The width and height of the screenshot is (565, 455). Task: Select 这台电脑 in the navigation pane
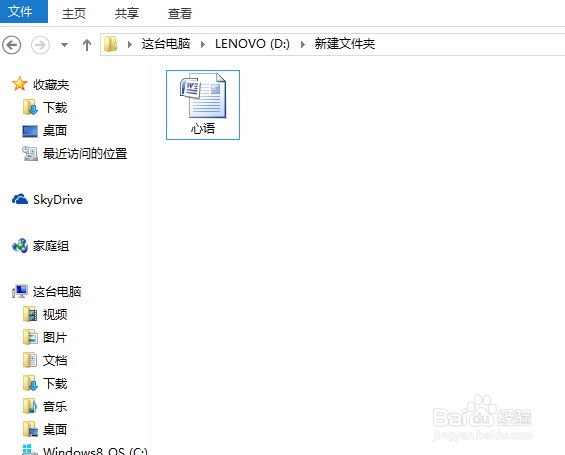pyautogui.click(x=57, y=292)
